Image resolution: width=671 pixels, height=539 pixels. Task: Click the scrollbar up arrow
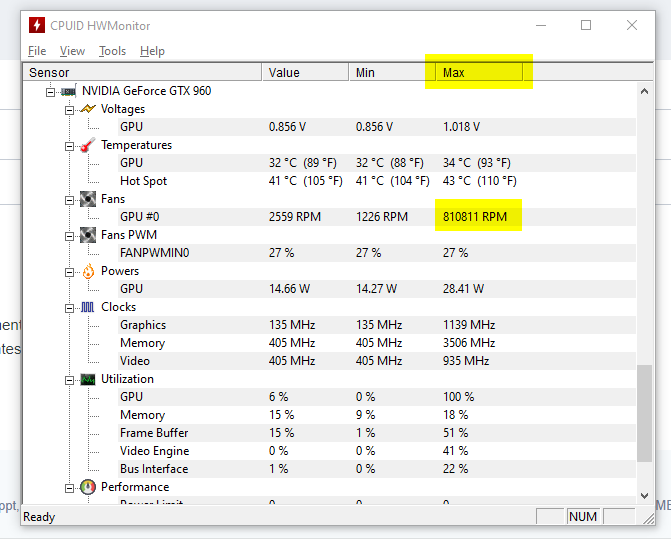pos(644,91)
